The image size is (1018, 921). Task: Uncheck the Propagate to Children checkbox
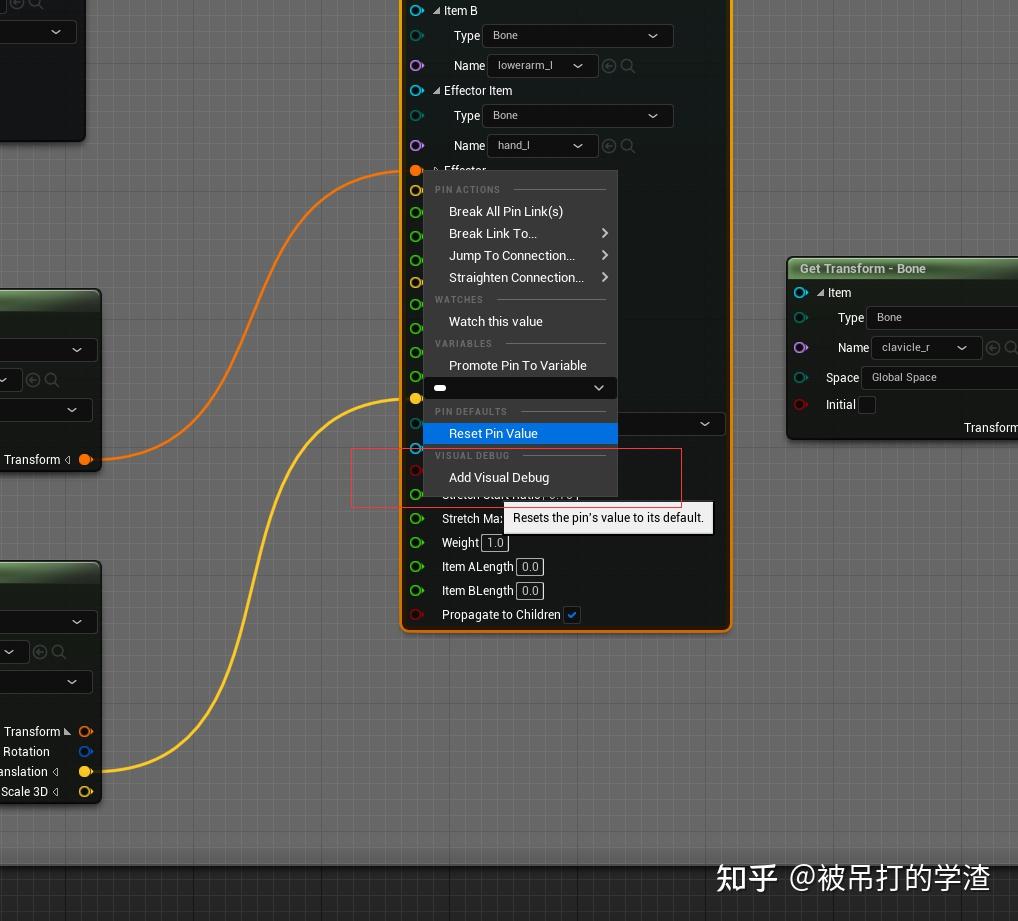pos(572,614)
